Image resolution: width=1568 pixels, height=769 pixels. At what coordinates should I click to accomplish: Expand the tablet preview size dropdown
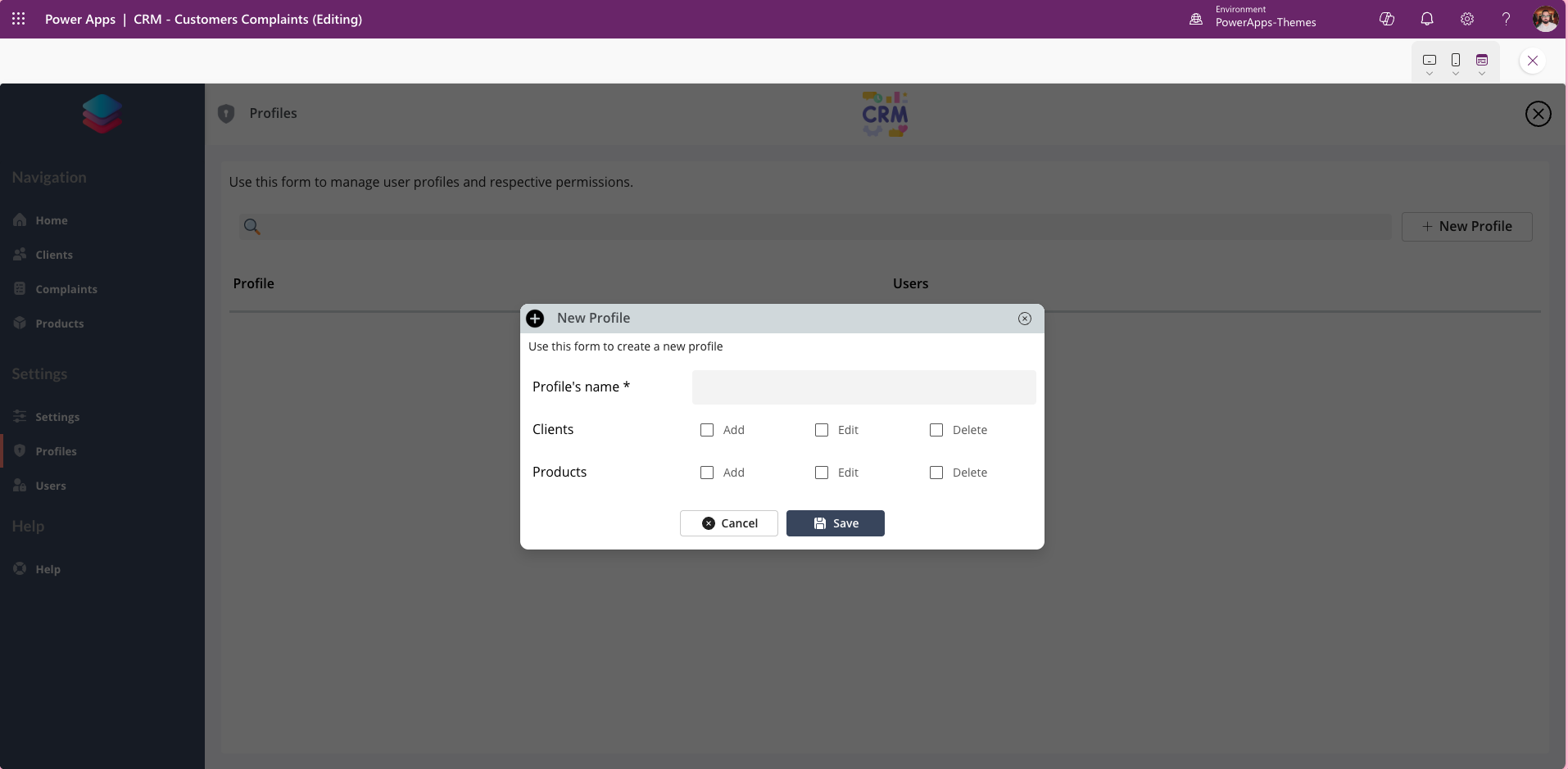click(x=1430, y=63)
